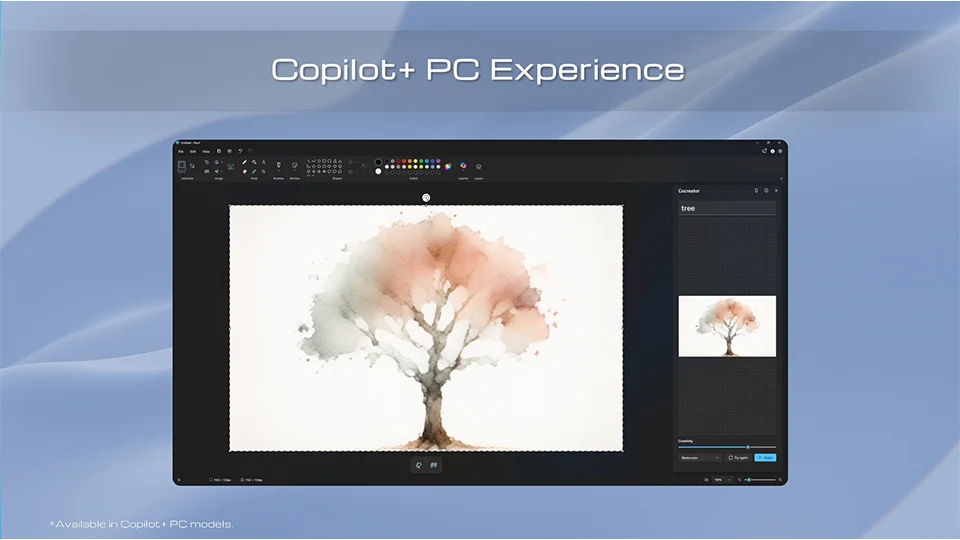This screenshot has height=540, width=960.
Task: Click the Try again button
Action: 738,458
